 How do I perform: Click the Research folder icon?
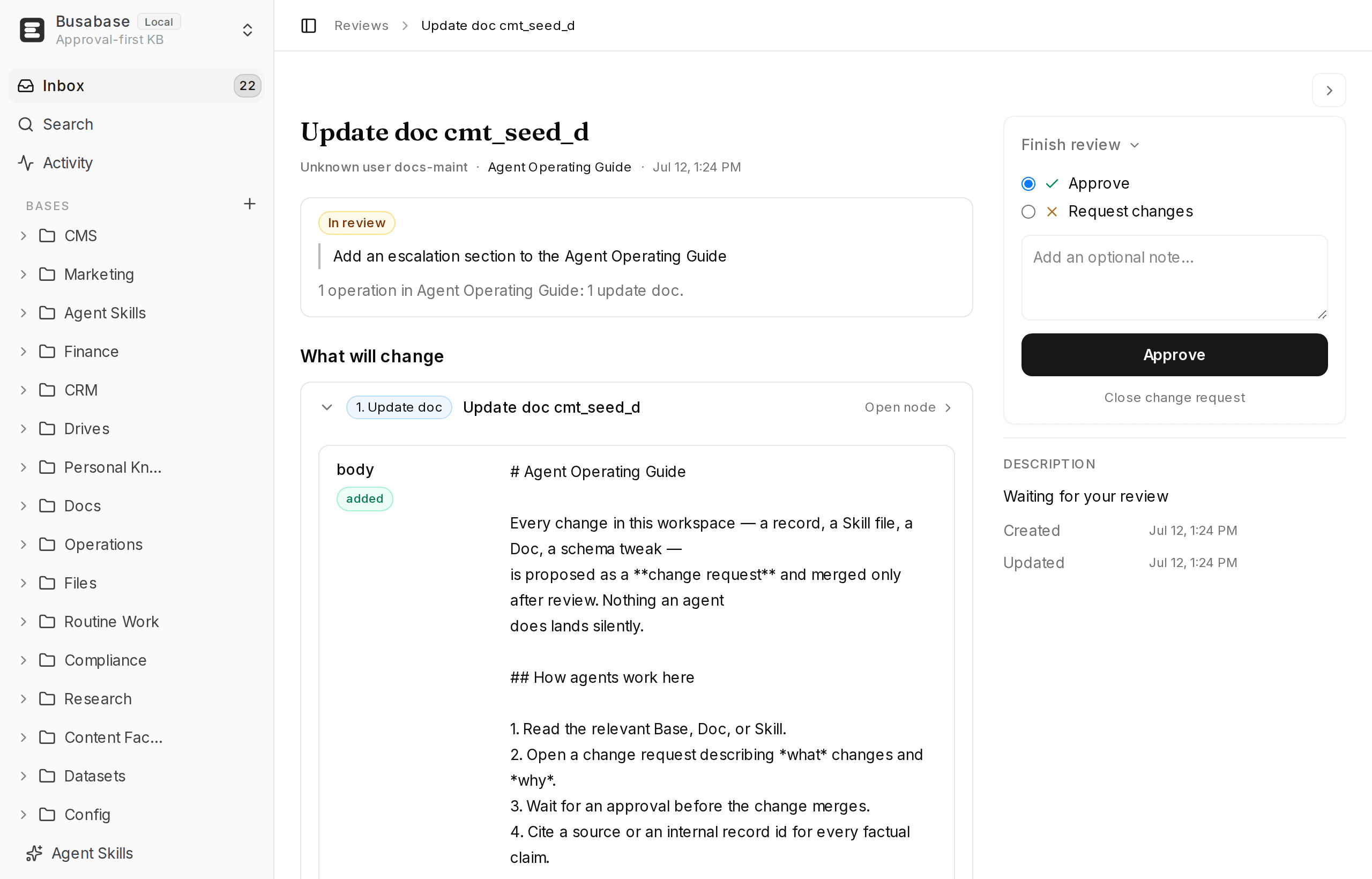click(x=47, y=698)
